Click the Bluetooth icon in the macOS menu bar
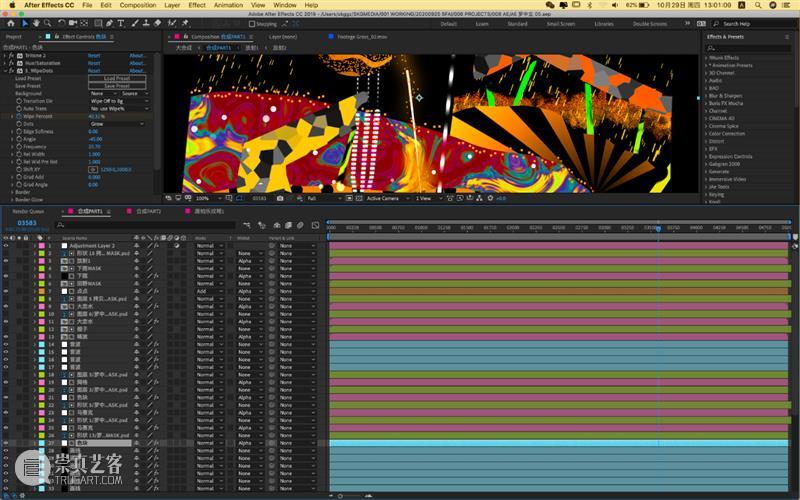The width and height of the screenshot is (800, 500). [x=589, y=5]
